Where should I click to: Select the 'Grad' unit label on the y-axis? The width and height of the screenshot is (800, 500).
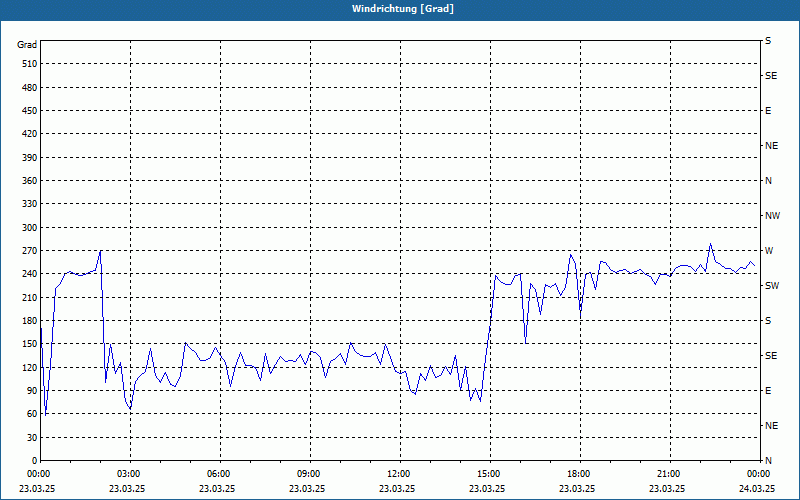point(27,45)
